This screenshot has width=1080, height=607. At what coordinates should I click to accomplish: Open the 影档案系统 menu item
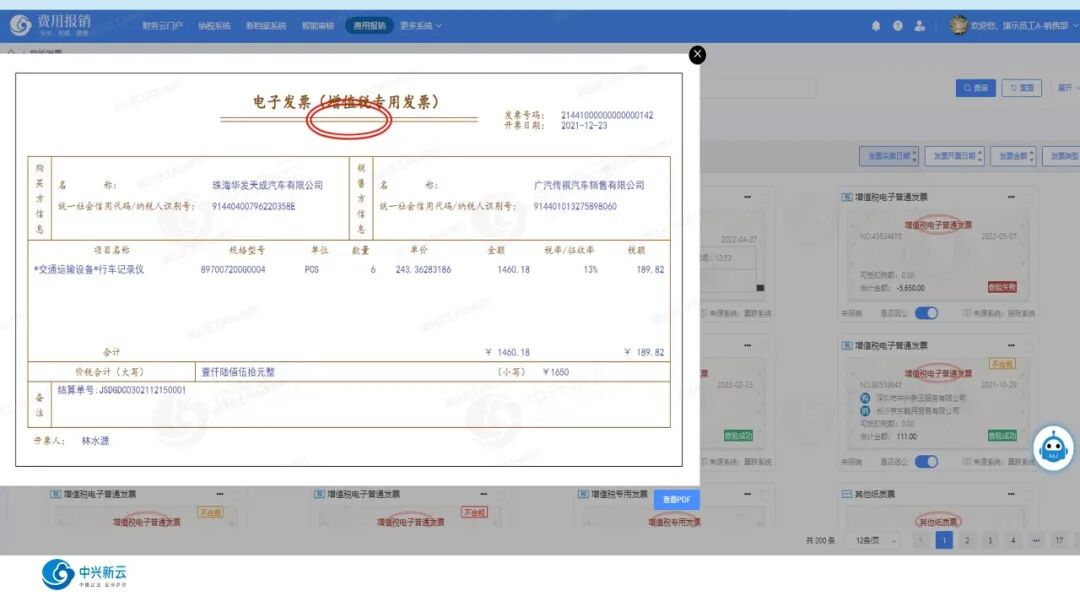coord(266,26)
